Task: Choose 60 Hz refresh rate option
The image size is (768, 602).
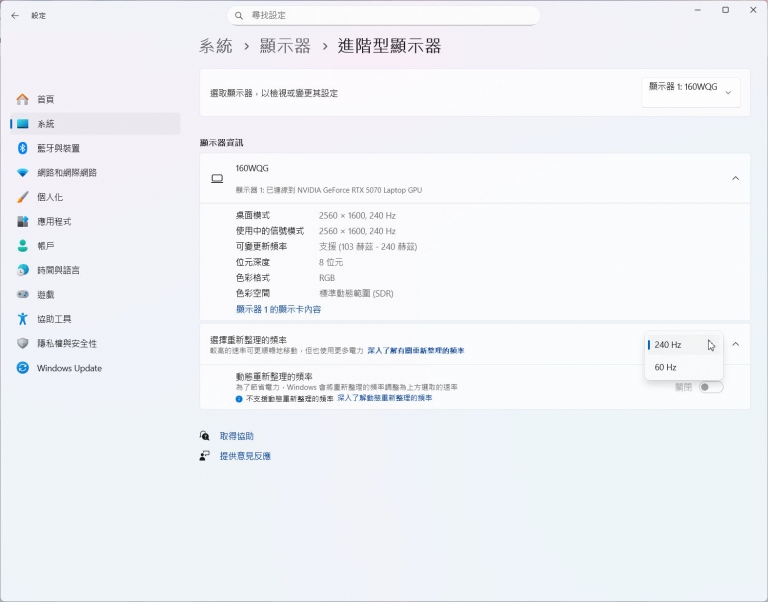Action: [666, 367]
